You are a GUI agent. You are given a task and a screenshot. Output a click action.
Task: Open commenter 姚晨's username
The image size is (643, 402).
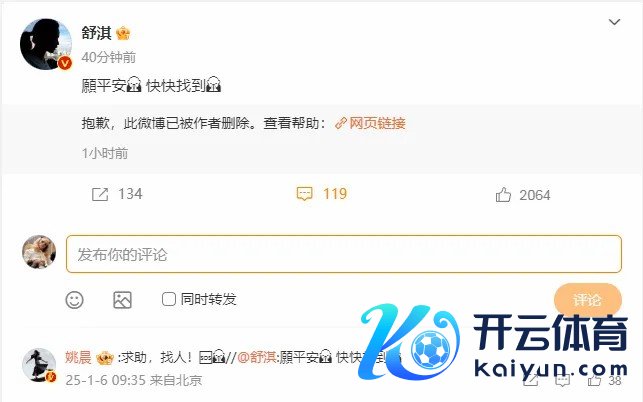(78, 357)
